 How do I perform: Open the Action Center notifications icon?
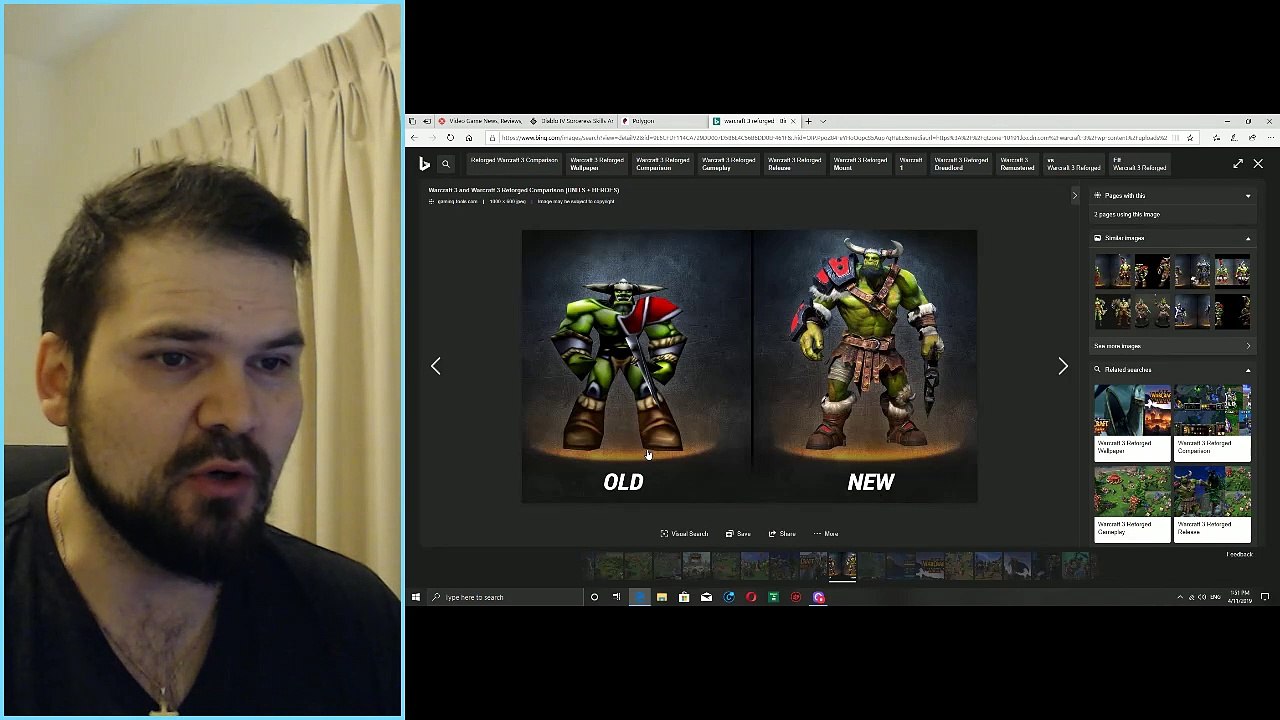tap(1265, 597)
